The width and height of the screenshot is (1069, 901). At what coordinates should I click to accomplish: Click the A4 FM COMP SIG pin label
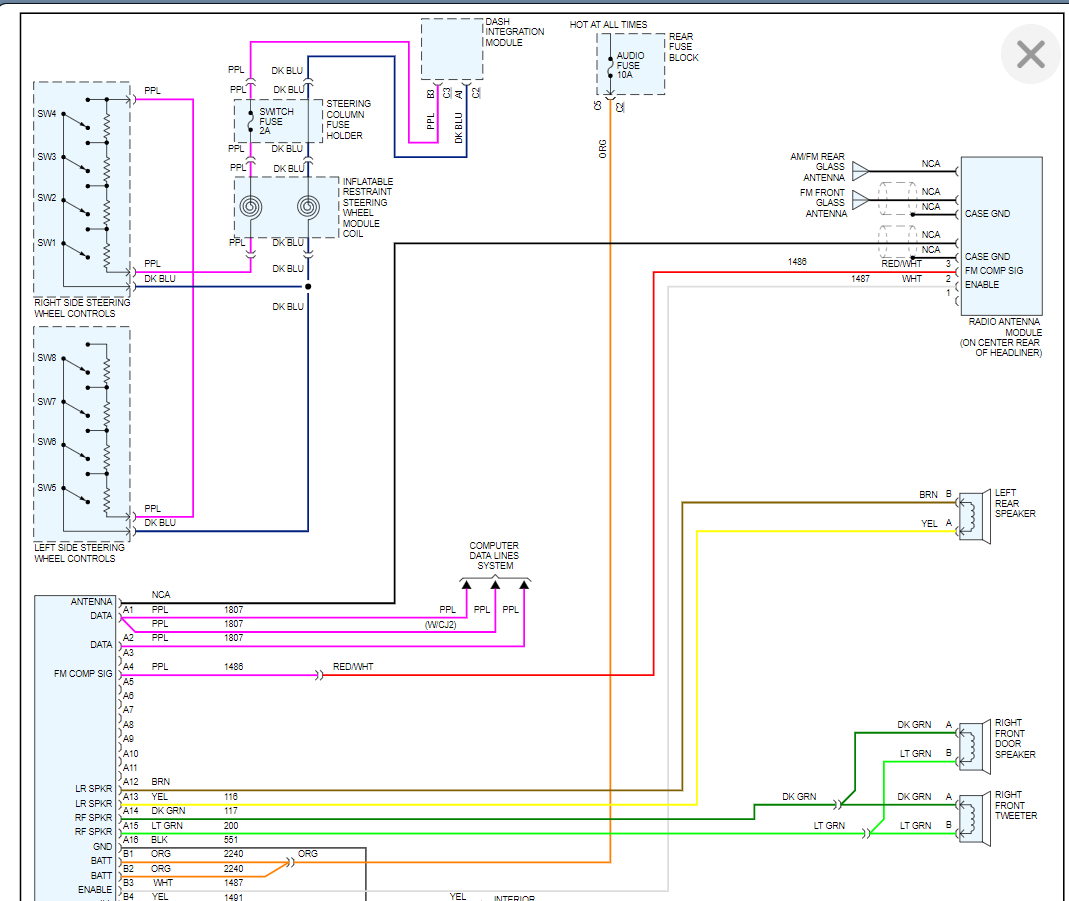(x=128, y=666)
